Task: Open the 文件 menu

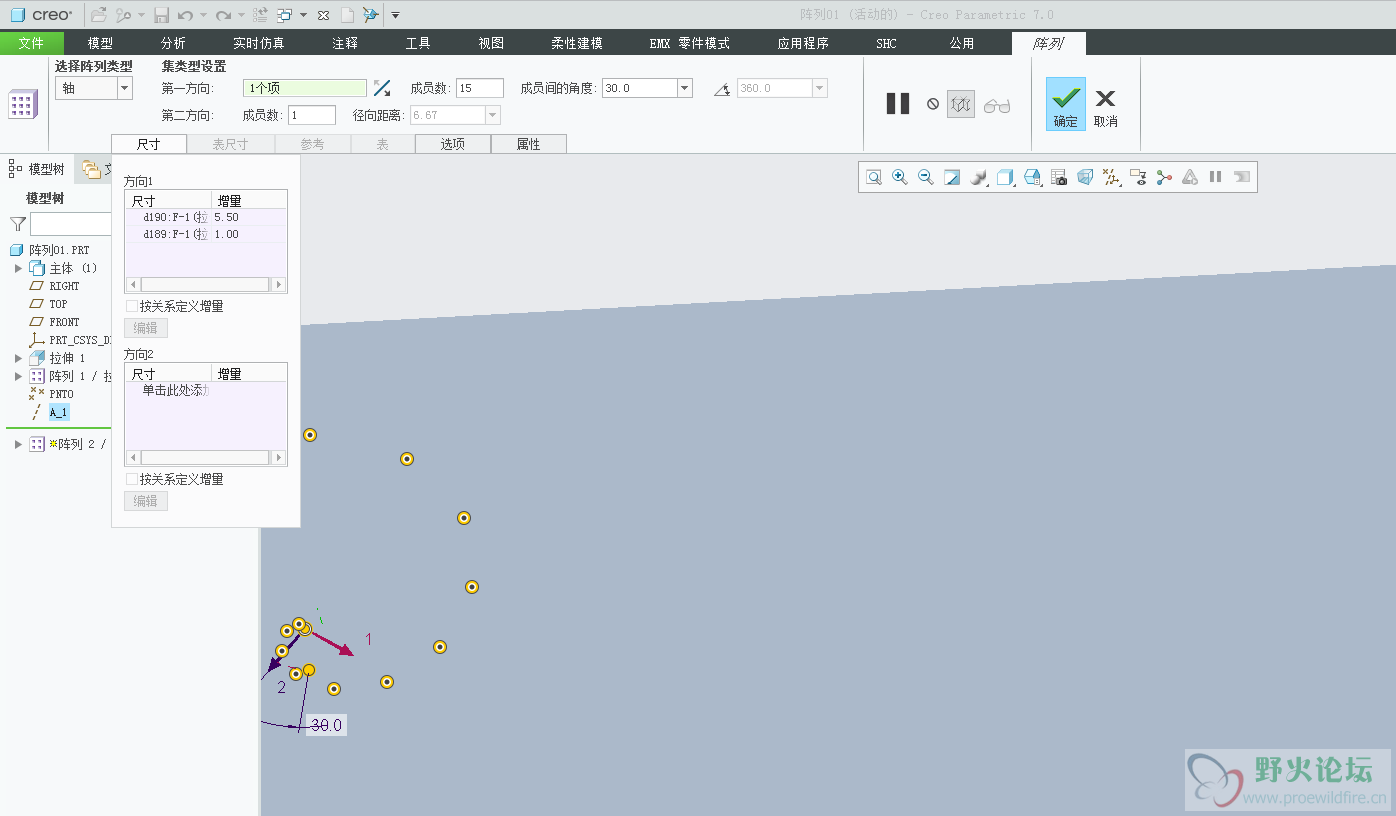Action: 31,43
